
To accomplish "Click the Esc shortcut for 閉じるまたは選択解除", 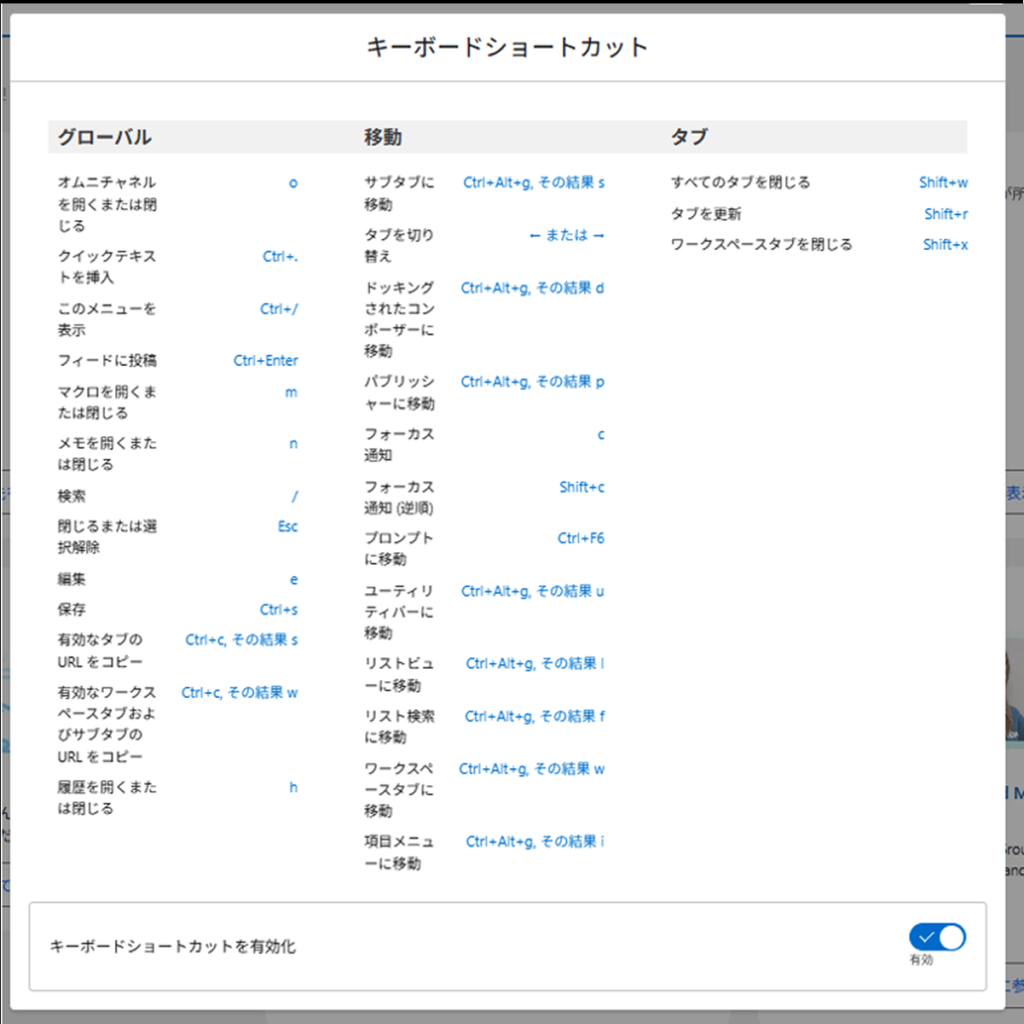I will click(x=287, y=527).
